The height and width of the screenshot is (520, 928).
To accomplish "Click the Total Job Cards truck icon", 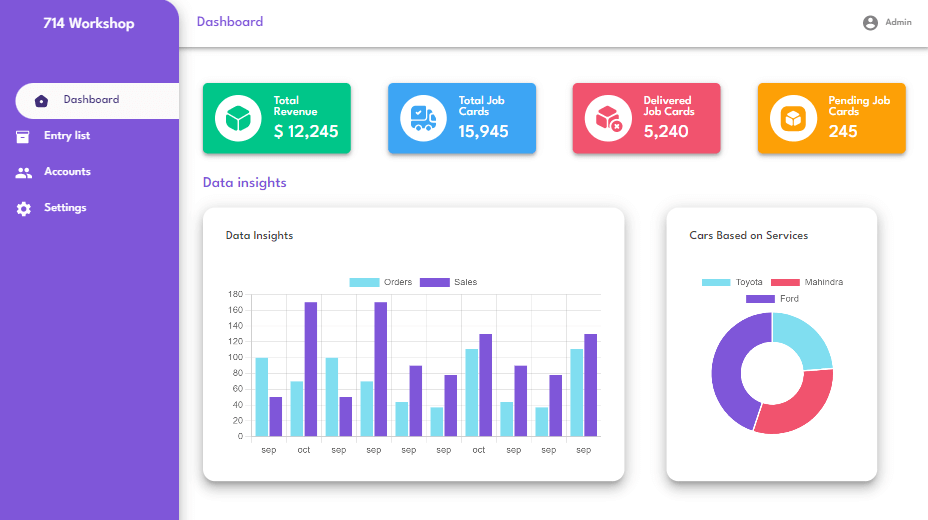I will tap(423, 118).
